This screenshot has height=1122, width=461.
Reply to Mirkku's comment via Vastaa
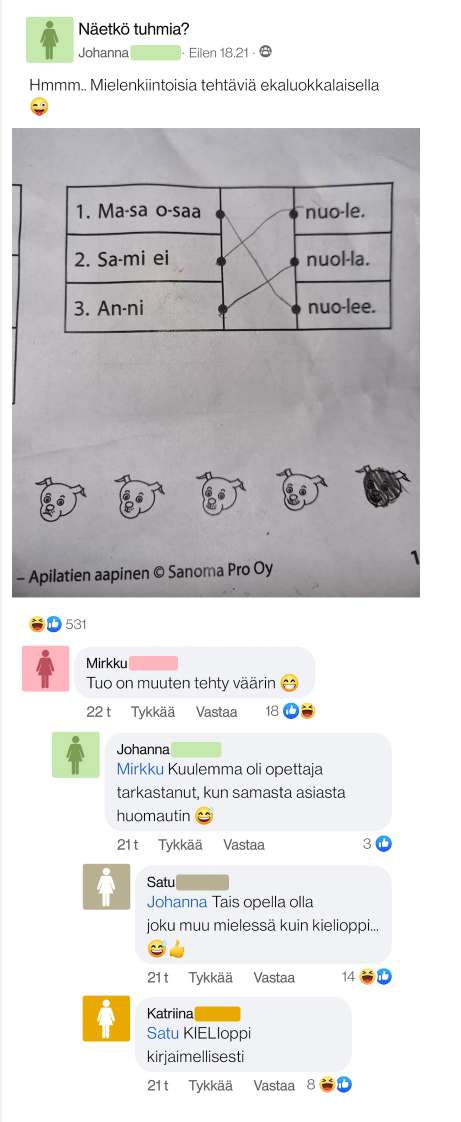[217, 712]
